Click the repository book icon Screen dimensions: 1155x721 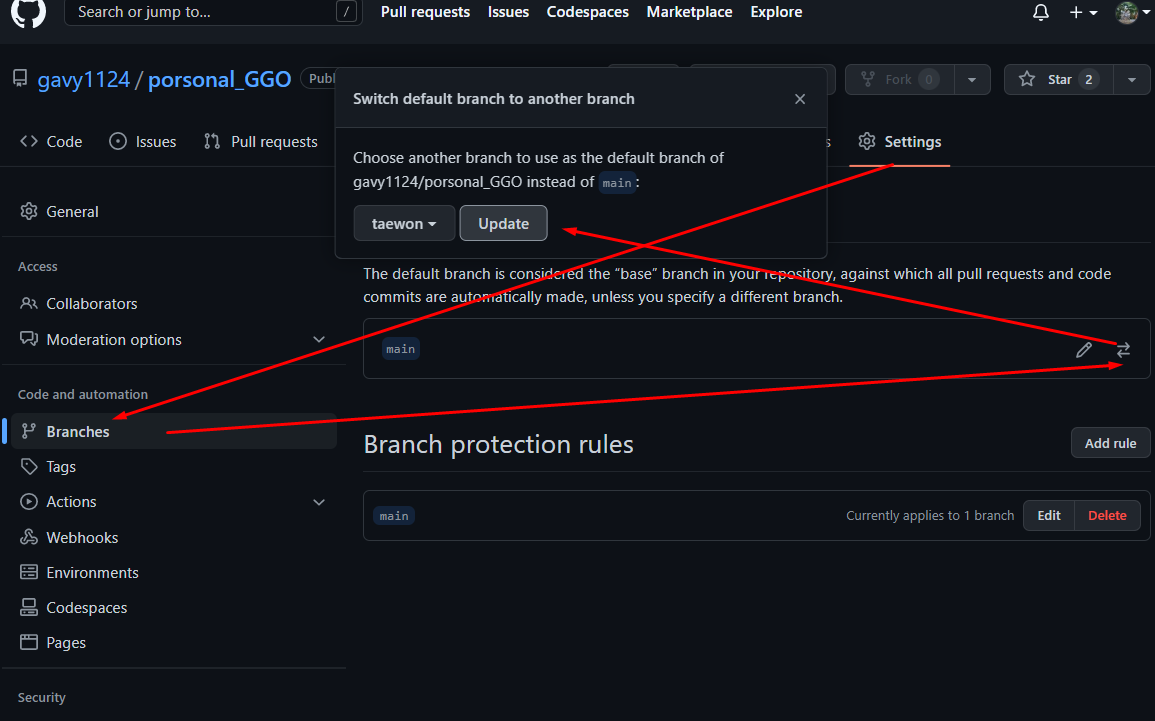coord(21,79)
